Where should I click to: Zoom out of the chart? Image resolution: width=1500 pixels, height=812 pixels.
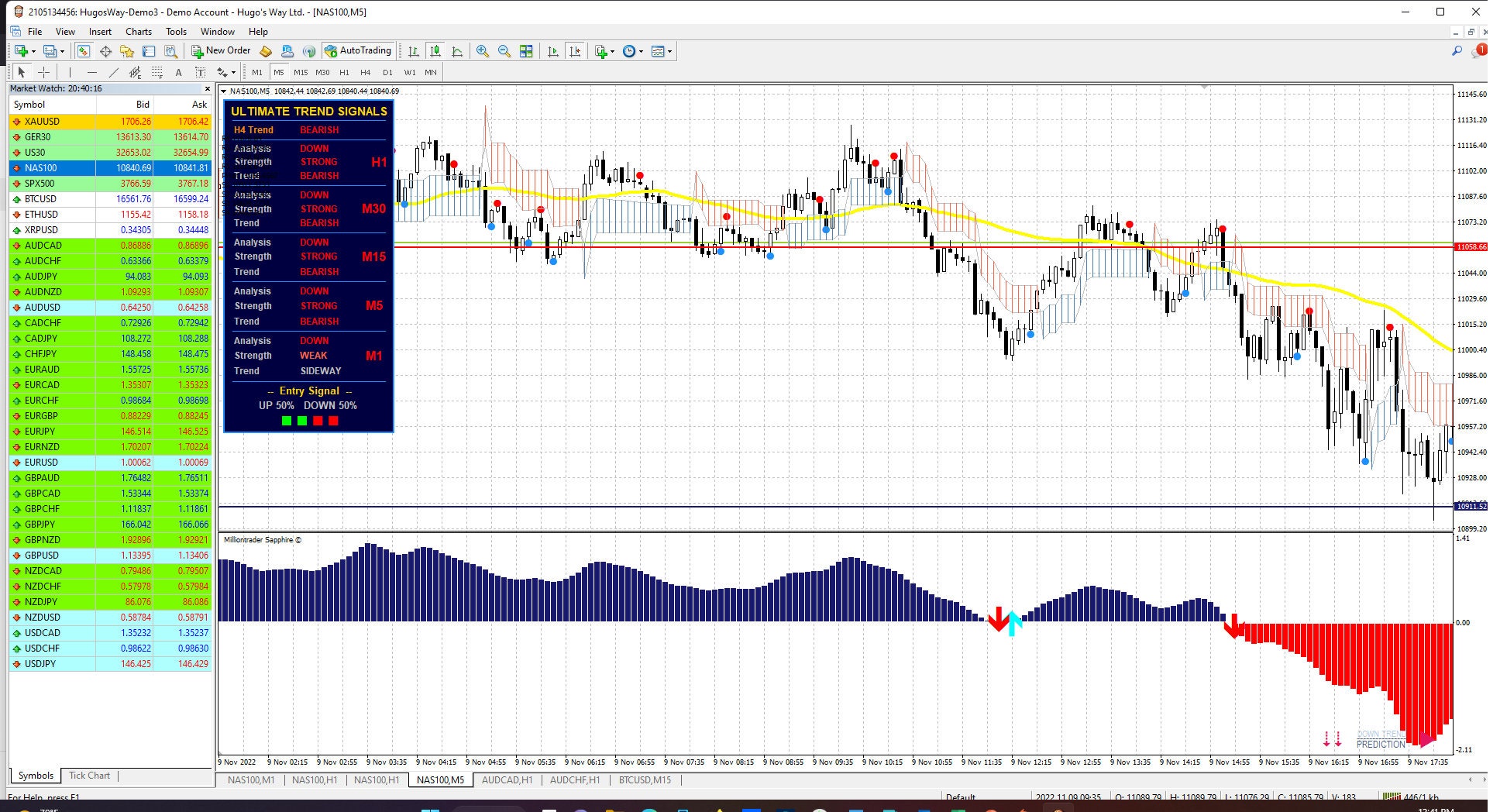pyautogui.click(x=504, y=51)
